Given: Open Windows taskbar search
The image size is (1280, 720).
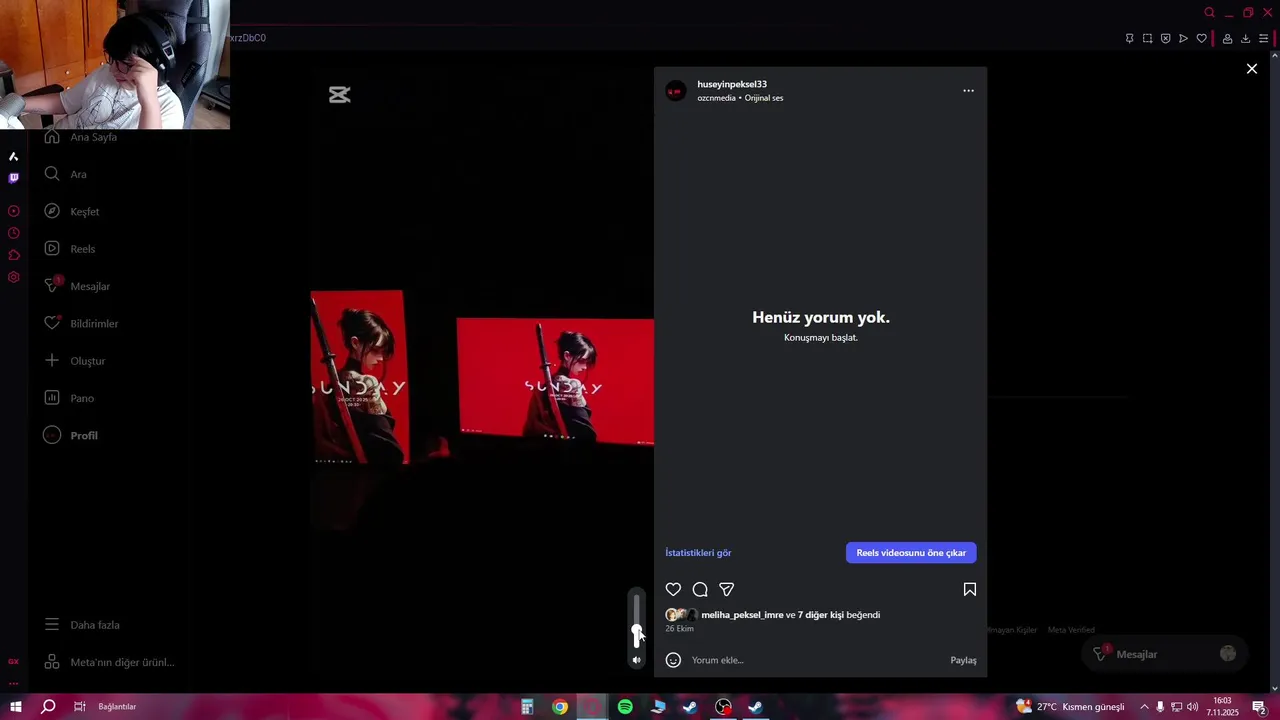Looking at the screenshot, I should [48, 707].
